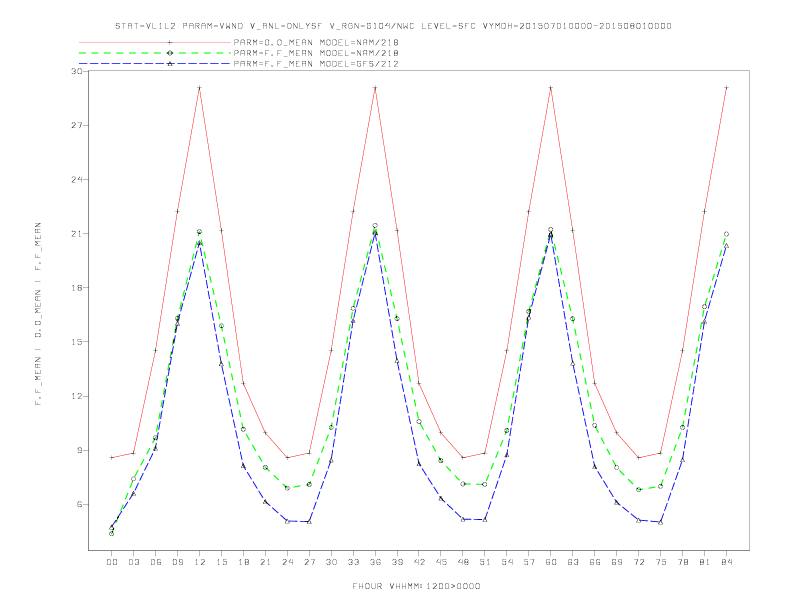Click x-axis forecast hour label 51
Image resolution: width=792 pixels, height=612 pixels.
(x=485, y=562)
